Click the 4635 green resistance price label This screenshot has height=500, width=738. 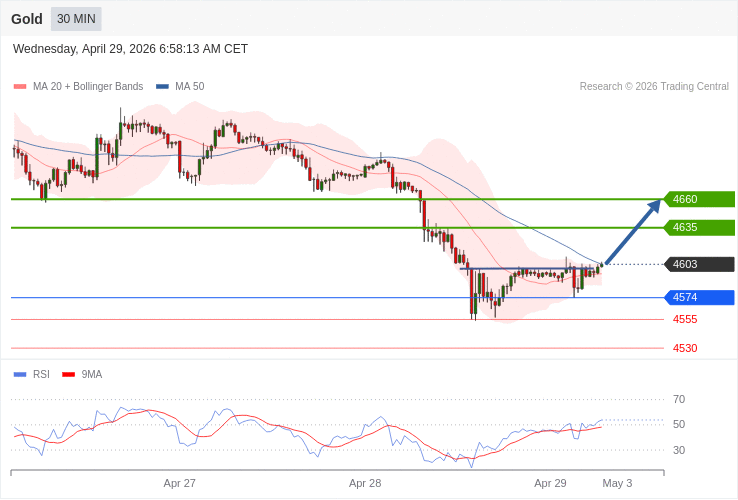click(699, 228)
